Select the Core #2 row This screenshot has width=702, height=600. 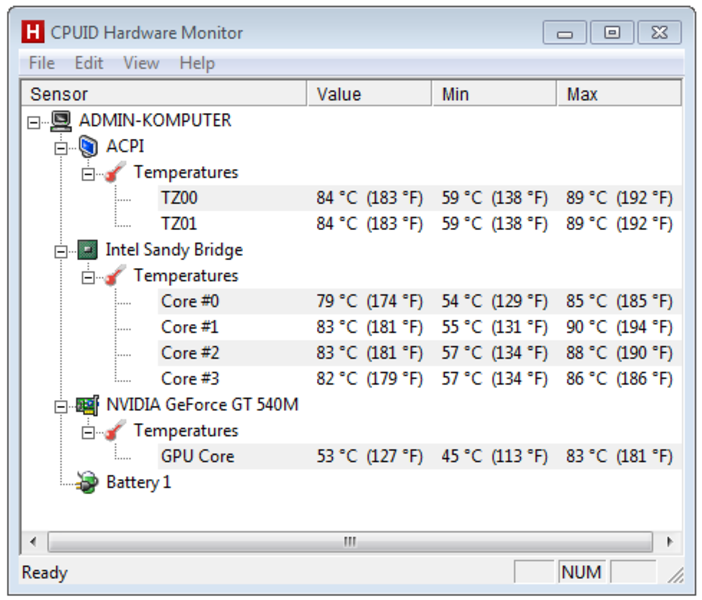pyautogui.click(x=419, y=353)
